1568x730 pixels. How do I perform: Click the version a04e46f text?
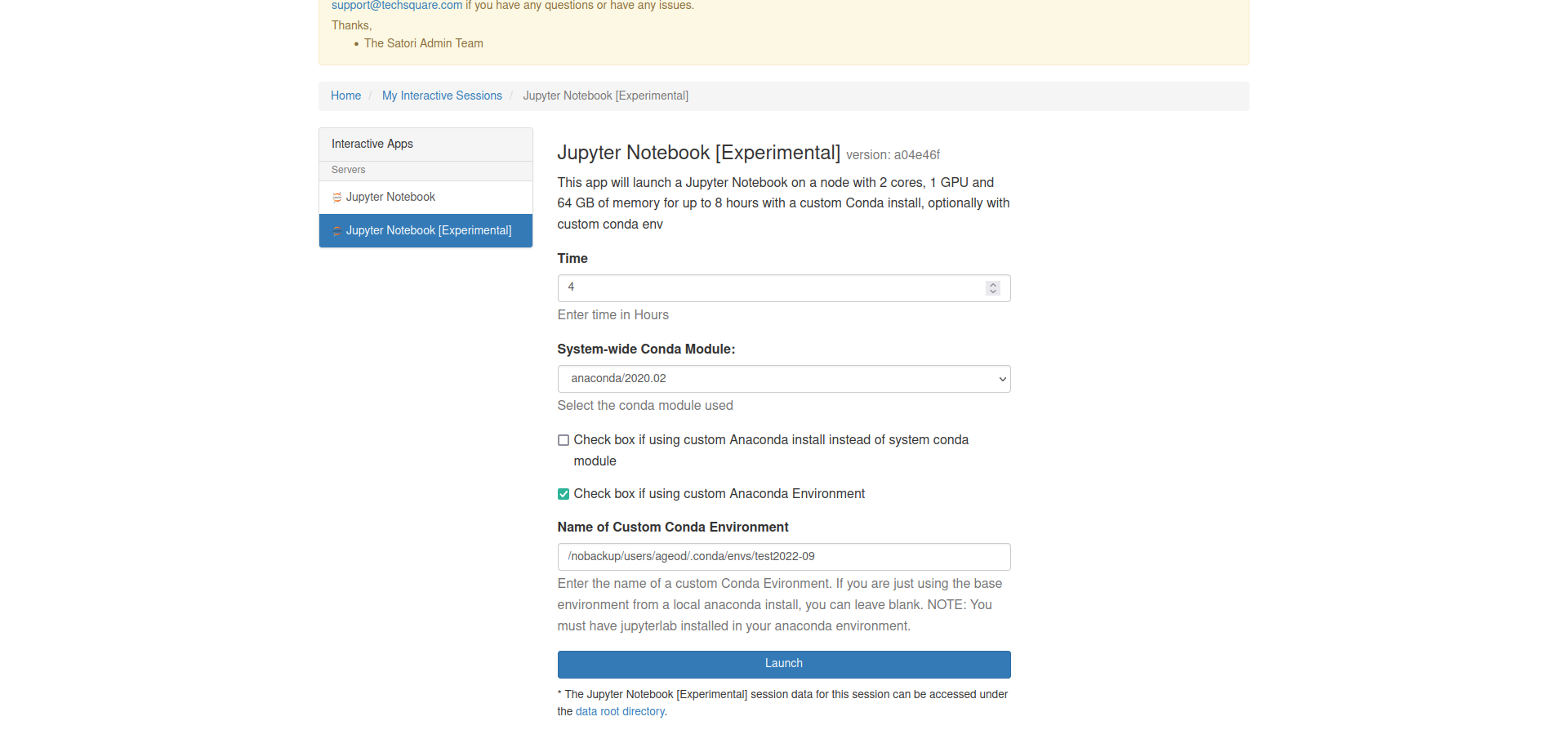click(x=893, y=154)
